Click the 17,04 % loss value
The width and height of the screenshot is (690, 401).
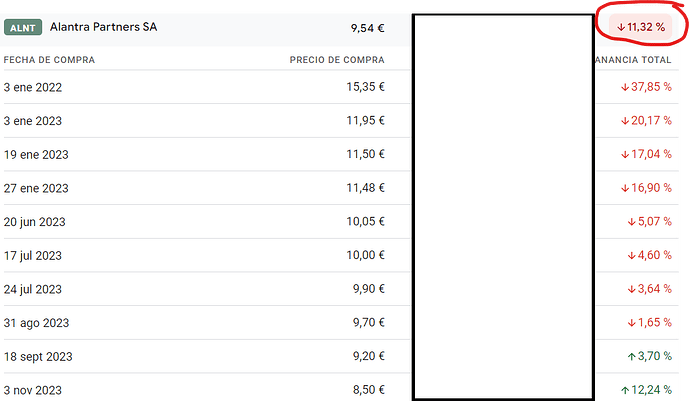[x=651, y=155]
